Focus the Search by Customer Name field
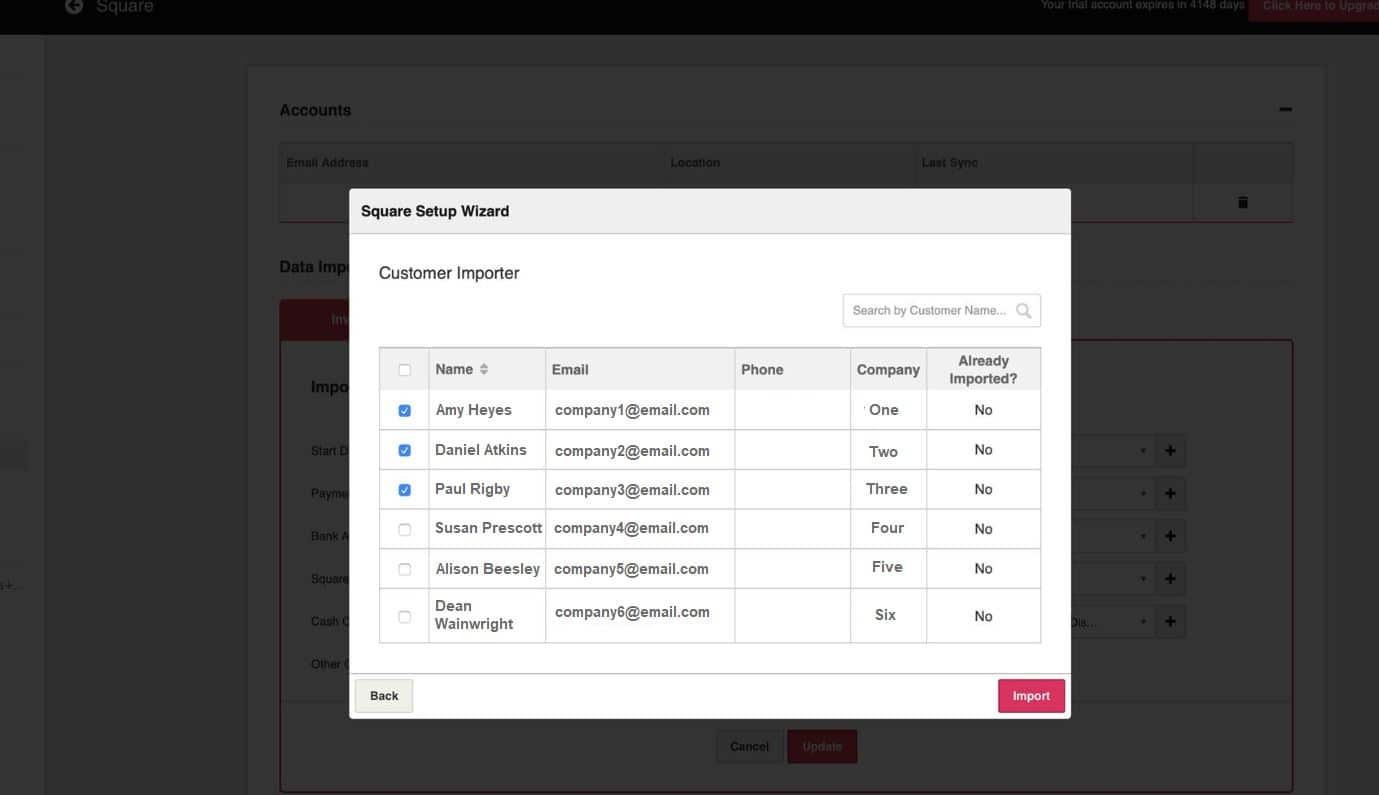 coord(930,311)
